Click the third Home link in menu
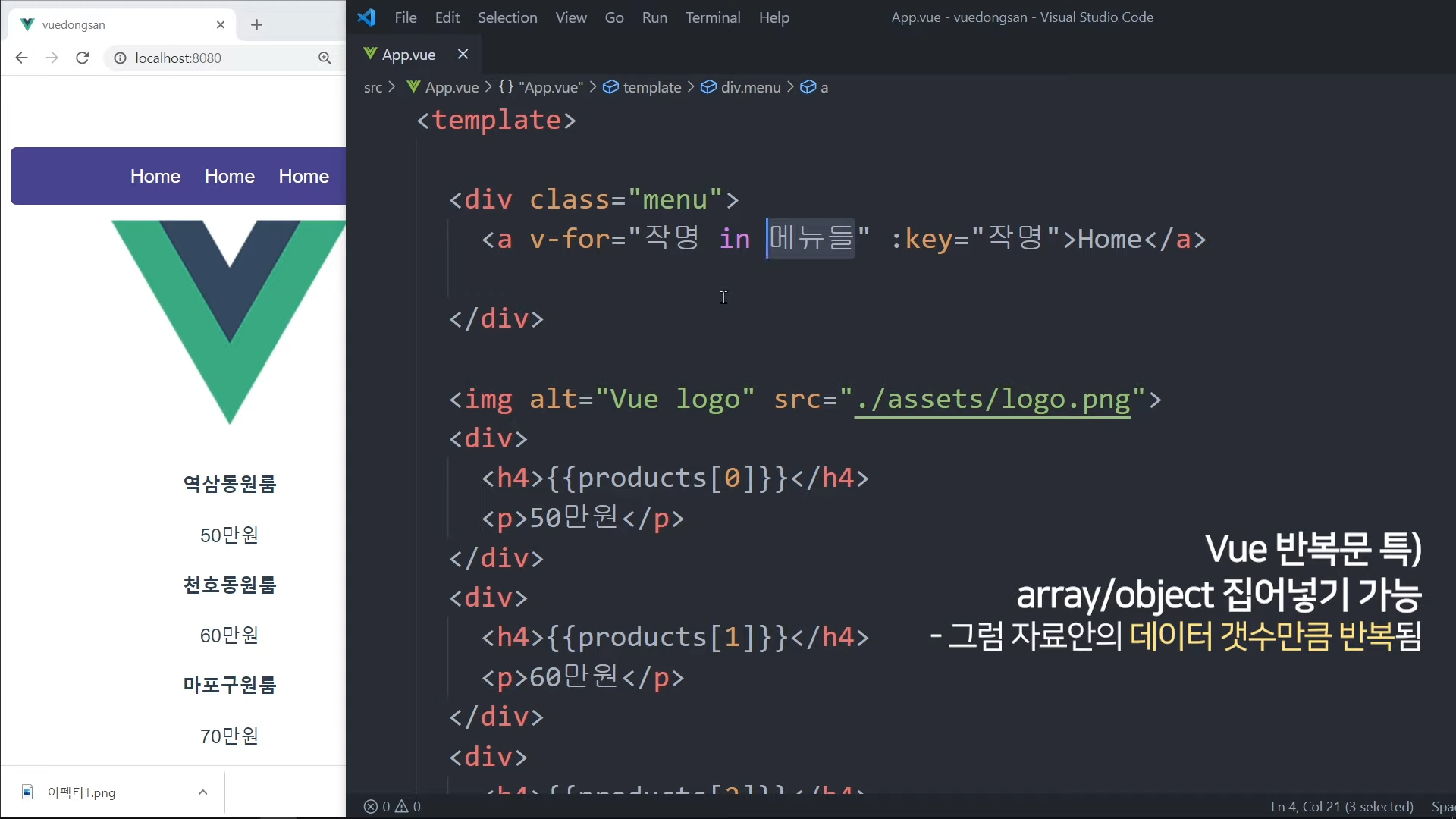 tap(303, 176)
